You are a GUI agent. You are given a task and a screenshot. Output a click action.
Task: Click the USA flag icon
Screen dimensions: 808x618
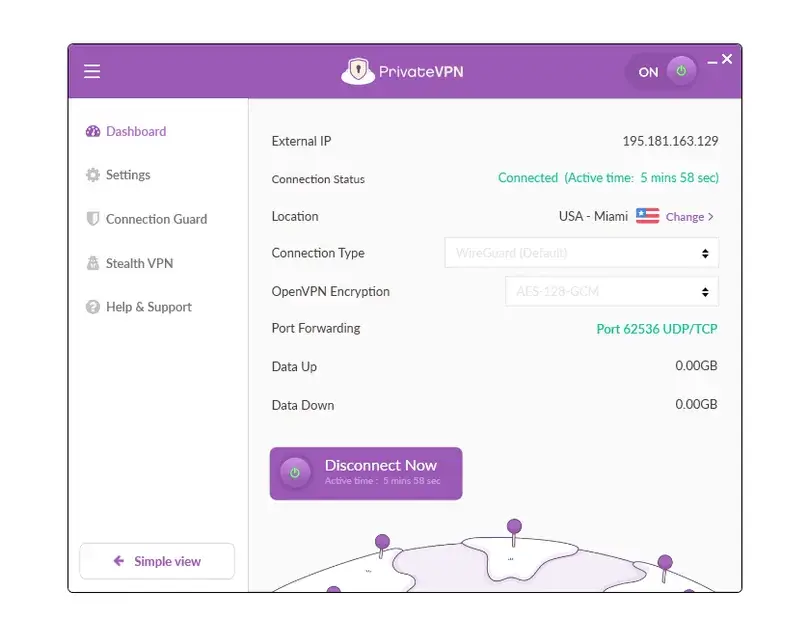click(647, 216)
